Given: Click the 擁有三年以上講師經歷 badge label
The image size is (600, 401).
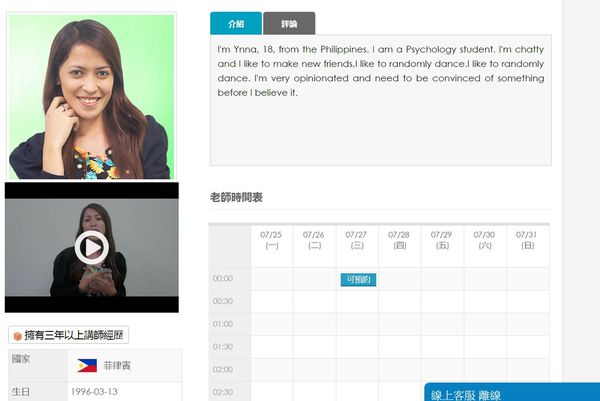Looking at the screenshot, I should 75,336.
